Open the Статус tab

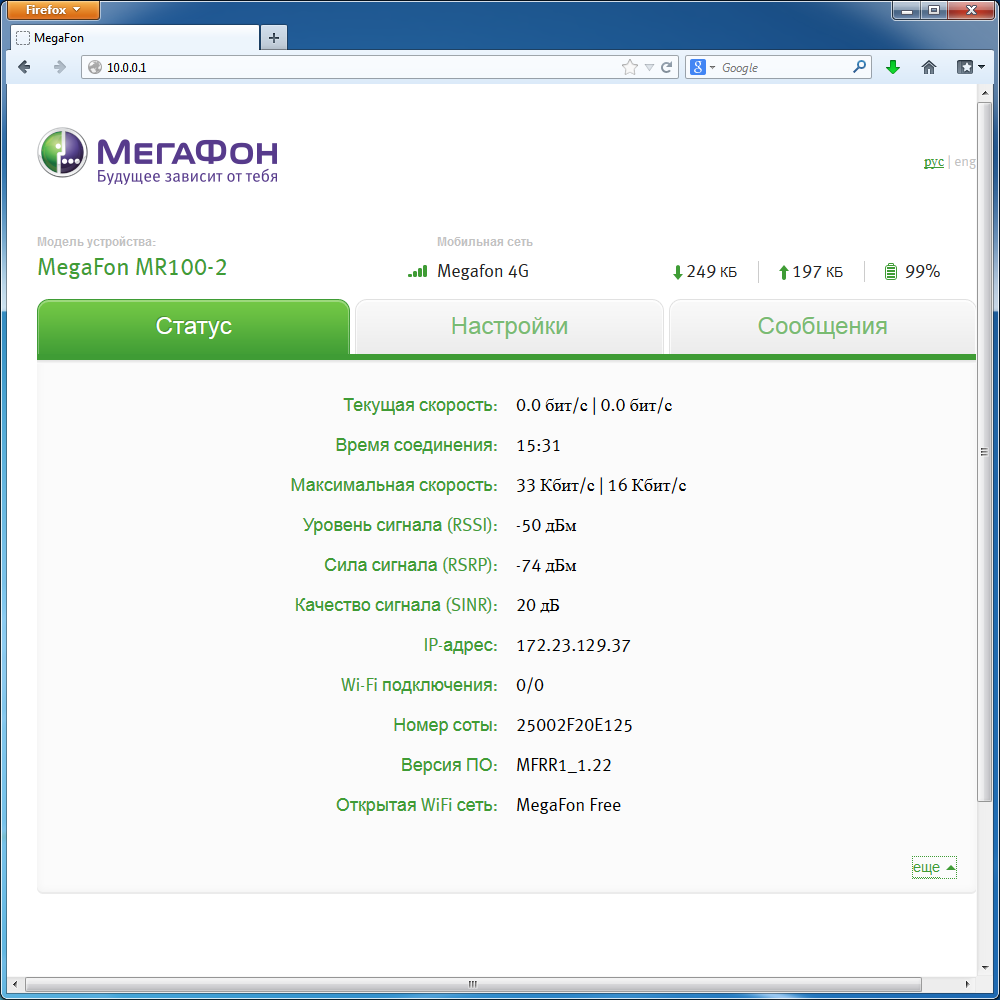[193, 326]
